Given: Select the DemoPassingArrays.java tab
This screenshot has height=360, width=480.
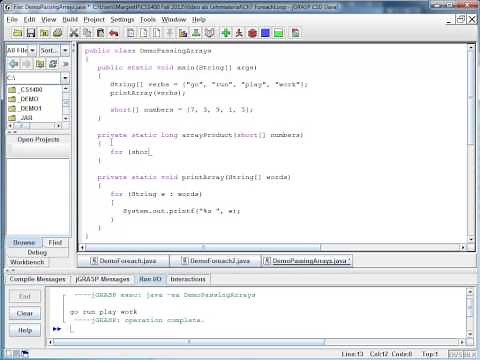Looking at the screenshot, I should [307, 261].
